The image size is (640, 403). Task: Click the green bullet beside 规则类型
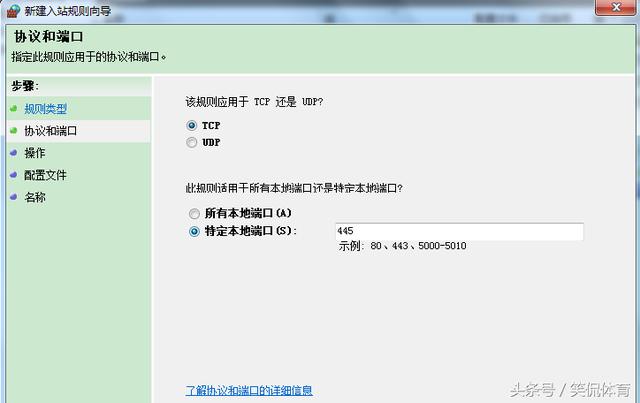pyautogui.click(x=14, y=109)
